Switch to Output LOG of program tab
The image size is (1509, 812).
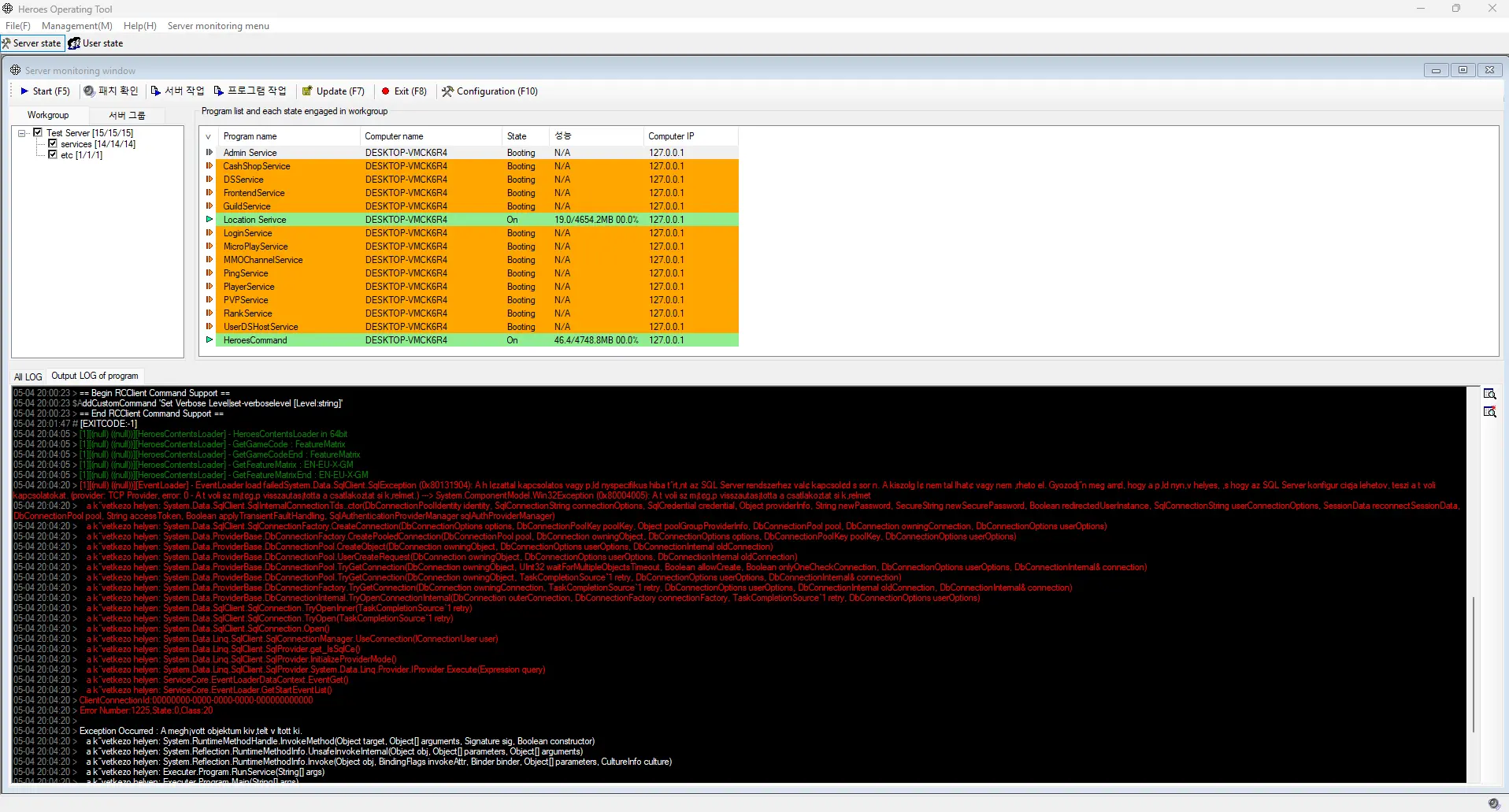(95, 376)
